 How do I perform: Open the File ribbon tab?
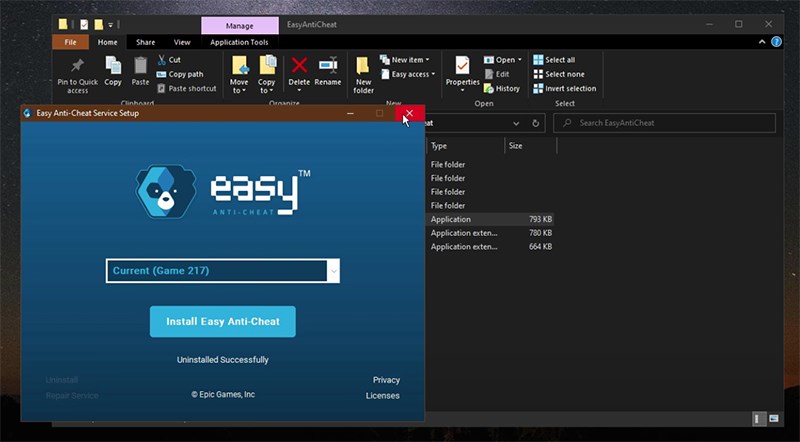point(70,42)
